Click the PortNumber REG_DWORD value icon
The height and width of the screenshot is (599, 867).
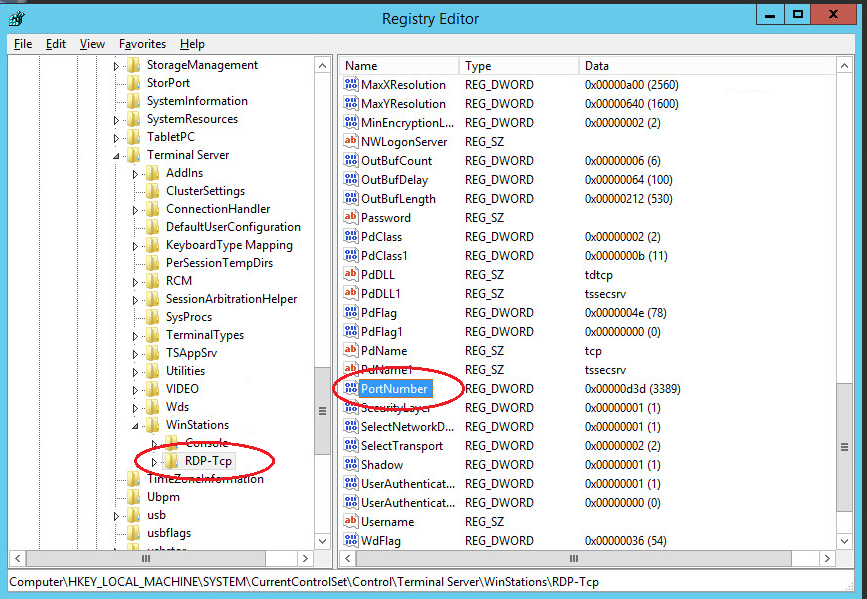(352, 389)
